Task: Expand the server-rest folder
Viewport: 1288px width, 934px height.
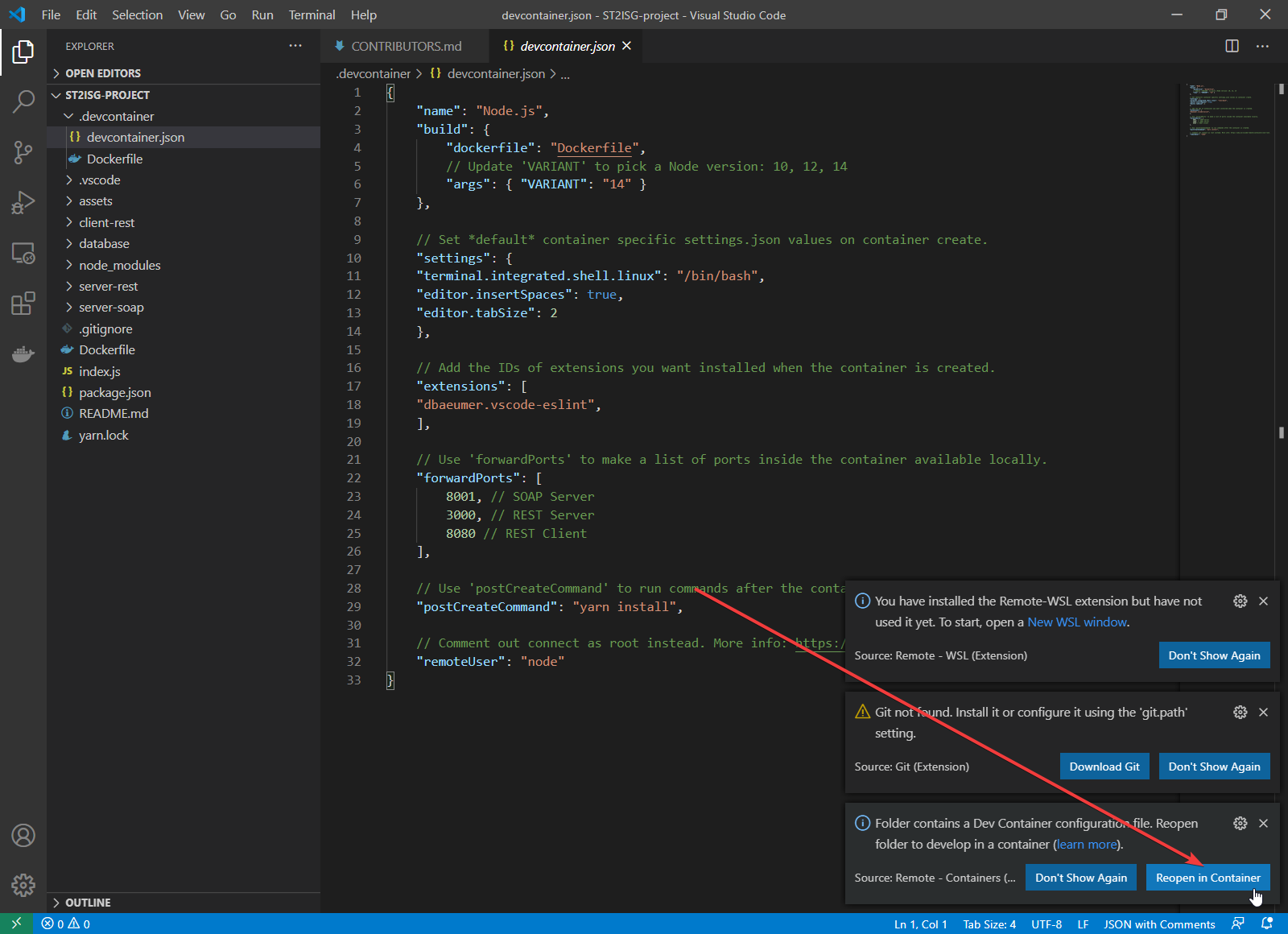Action: [184, 287]
